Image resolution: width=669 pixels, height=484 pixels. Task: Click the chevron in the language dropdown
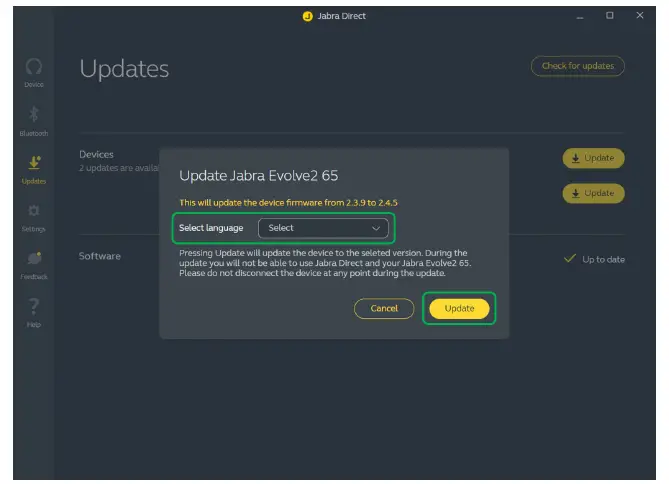pos(375,228)
